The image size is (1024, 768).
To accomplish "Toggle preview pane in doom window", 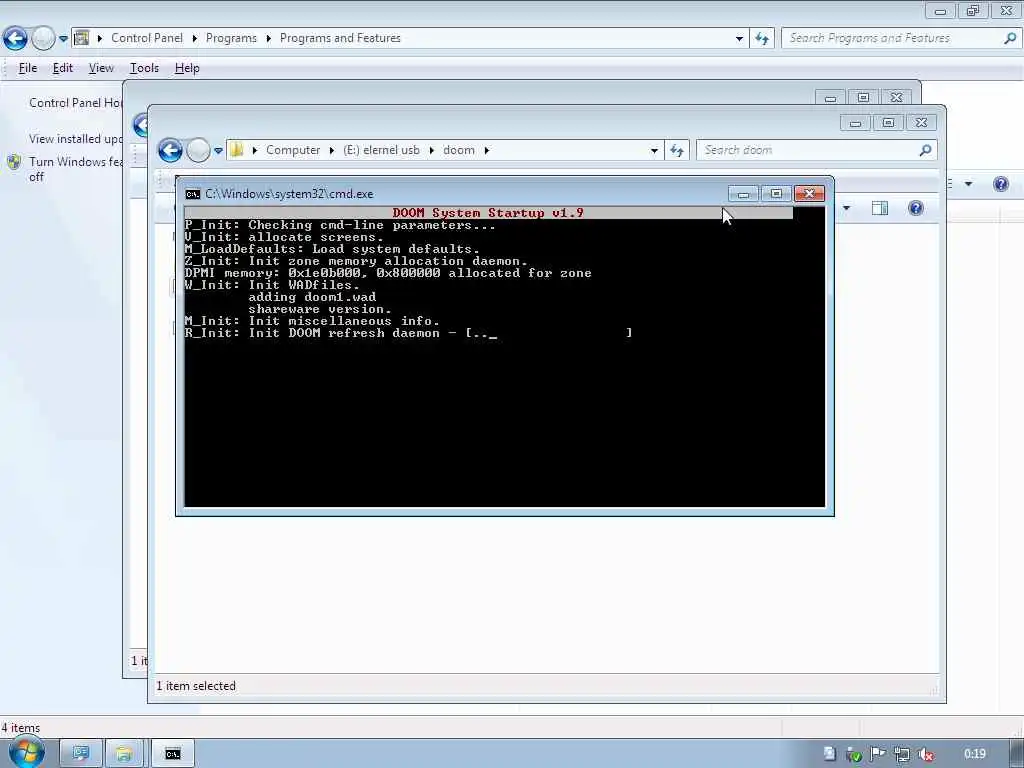I will pyautogui.click(x=880, y=208).
